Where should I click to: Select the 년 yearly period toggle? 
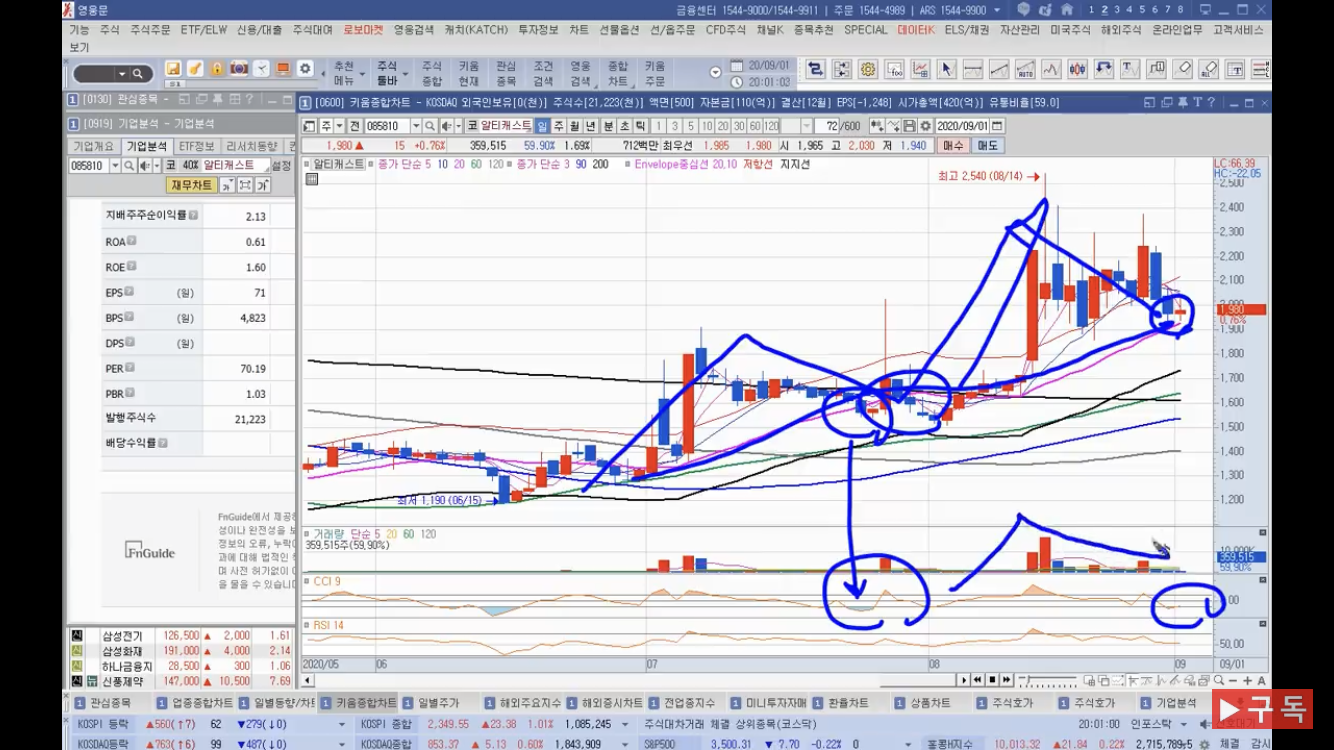(x=590, y=126)
